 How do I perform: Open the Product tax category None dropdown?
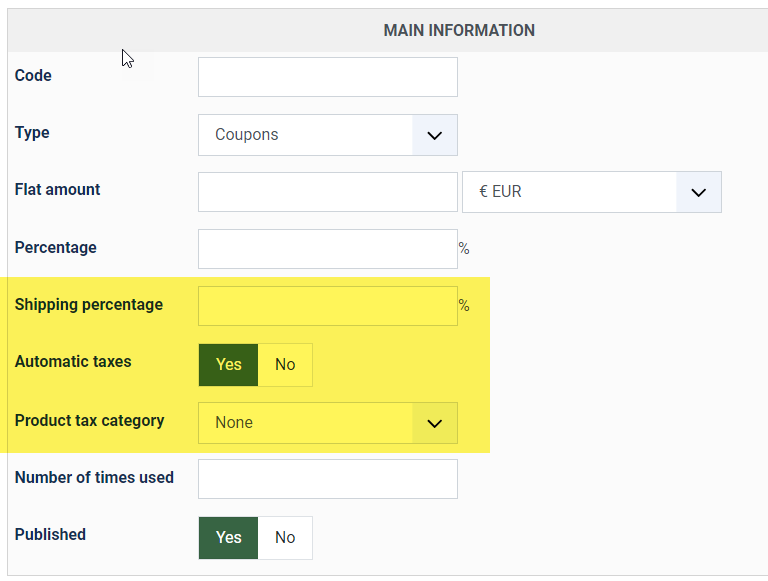point(305,423)
